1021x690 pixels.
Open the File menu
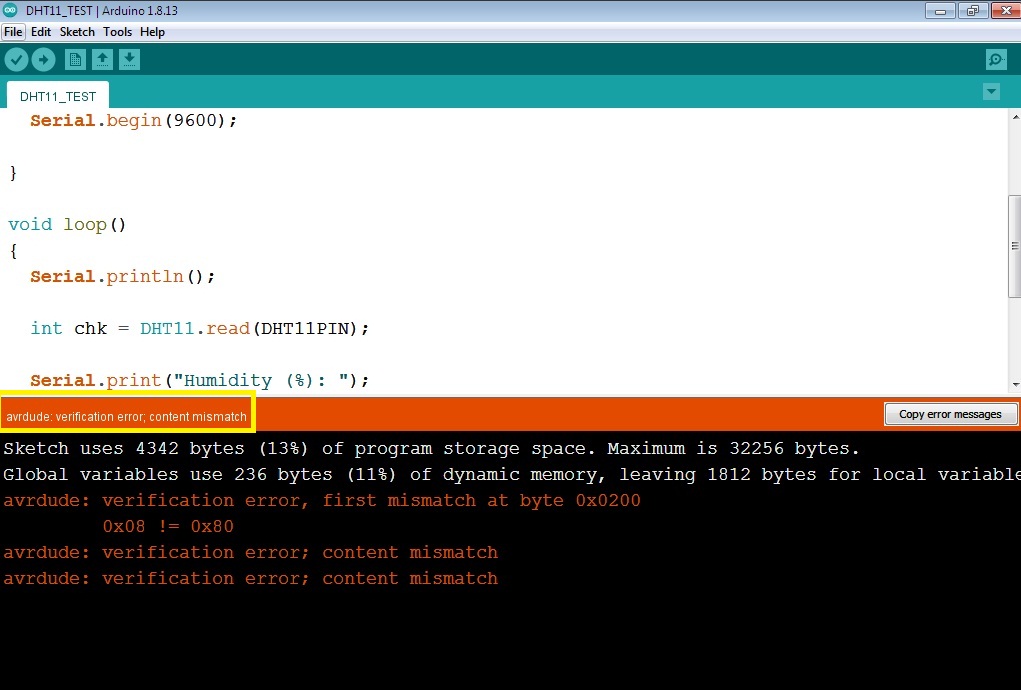tap(13, 32)
